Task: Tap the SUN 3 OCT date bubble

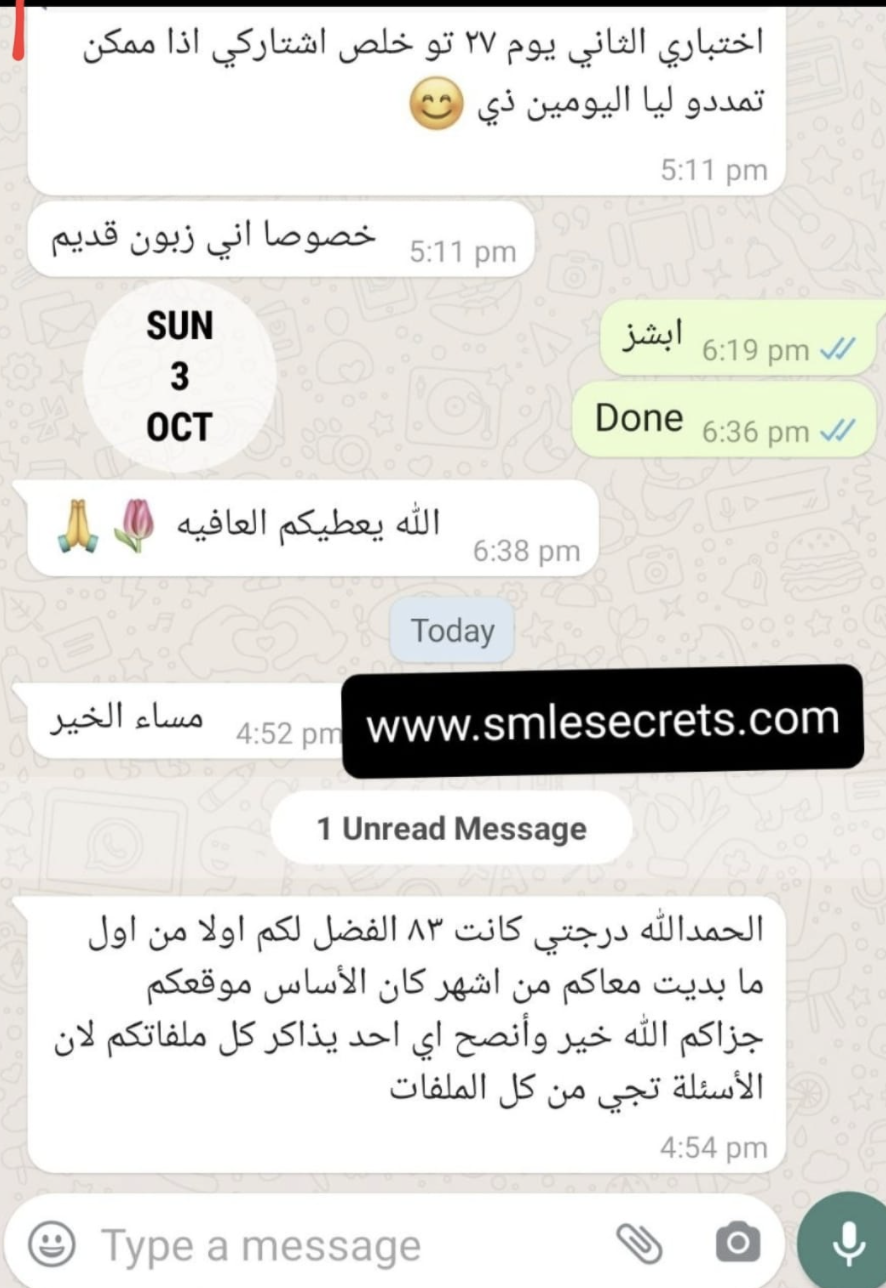Action: (179, 377)
